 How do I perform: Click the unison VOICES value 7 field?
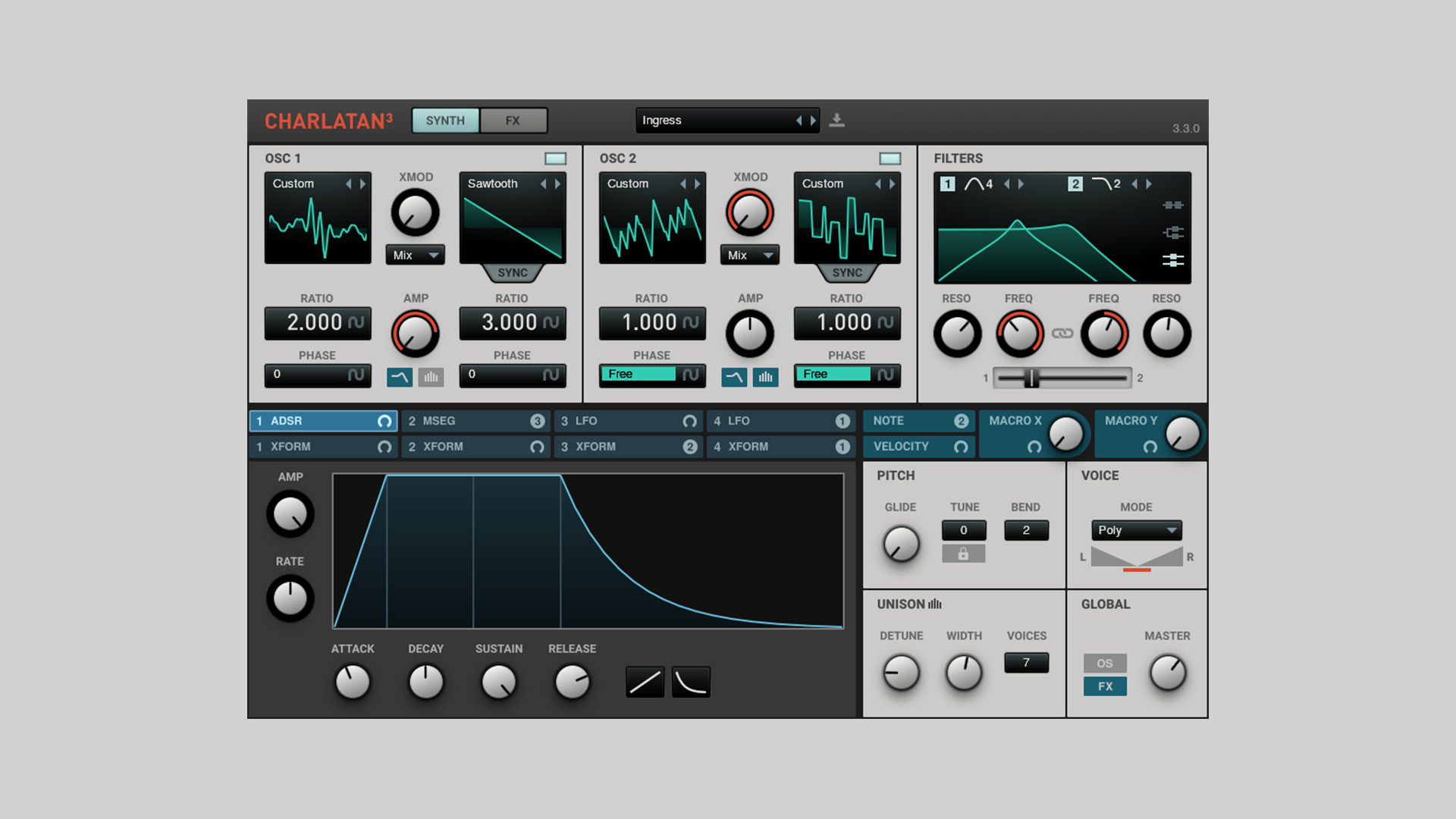point(1026,663)
